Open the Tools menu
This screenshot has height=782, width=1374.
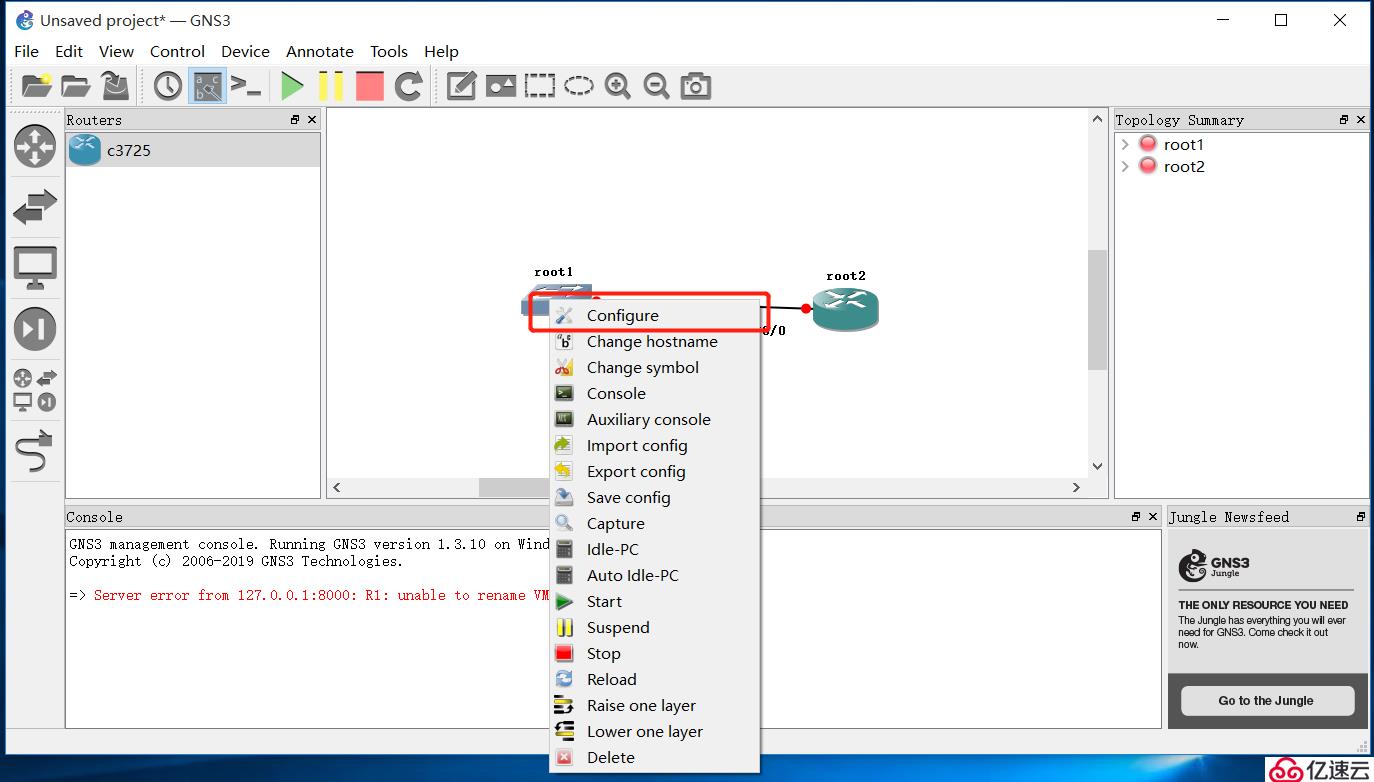tap(389, 51)
